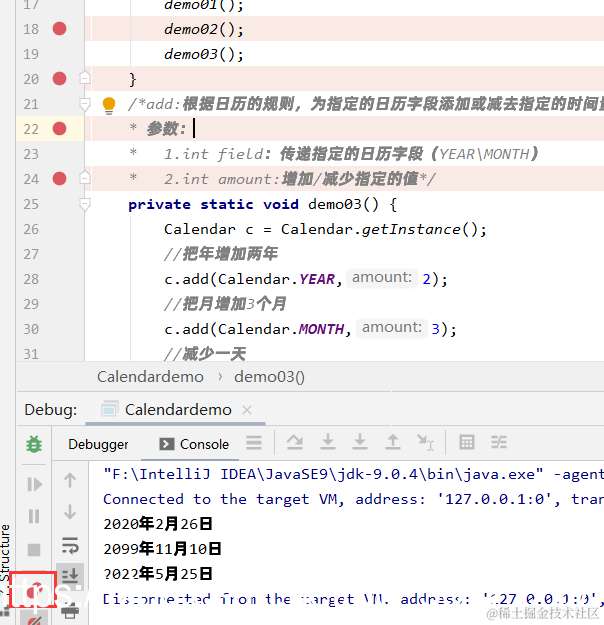Click console output 2022年5月25日

[x=157, y=574]
